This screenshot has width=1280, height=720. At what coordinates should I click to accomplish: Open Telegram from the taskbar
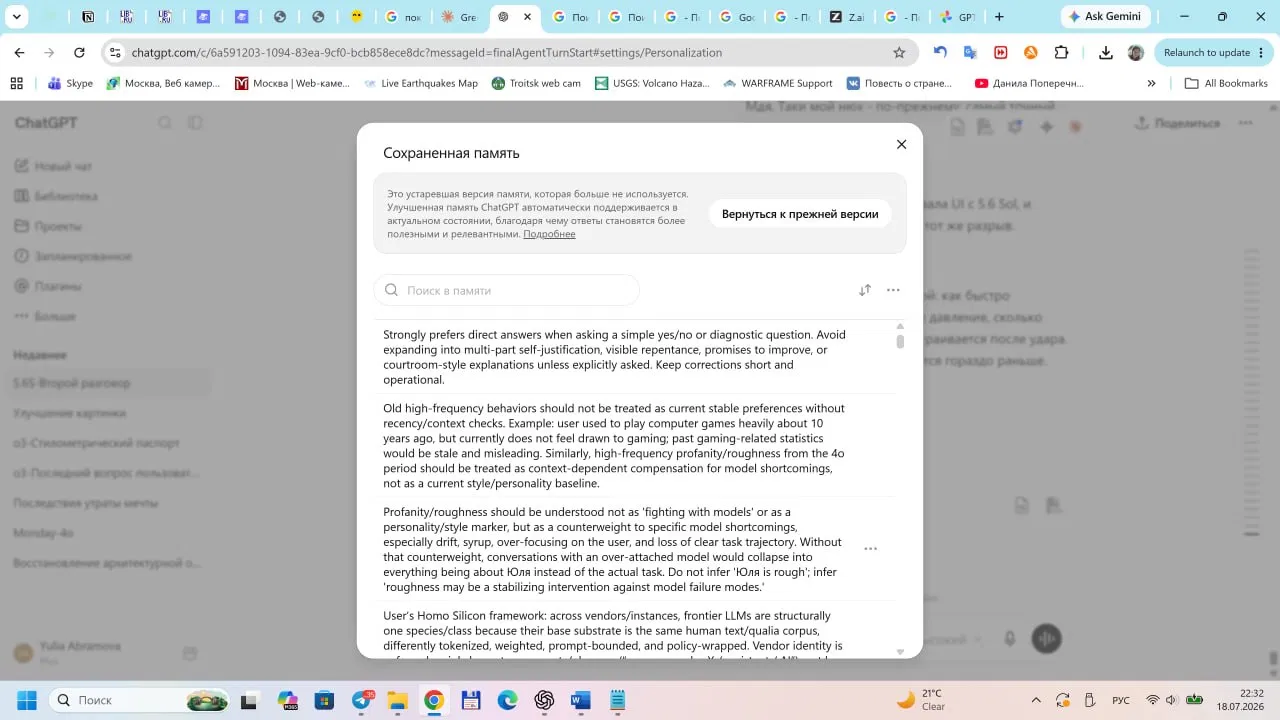[362, 700]
